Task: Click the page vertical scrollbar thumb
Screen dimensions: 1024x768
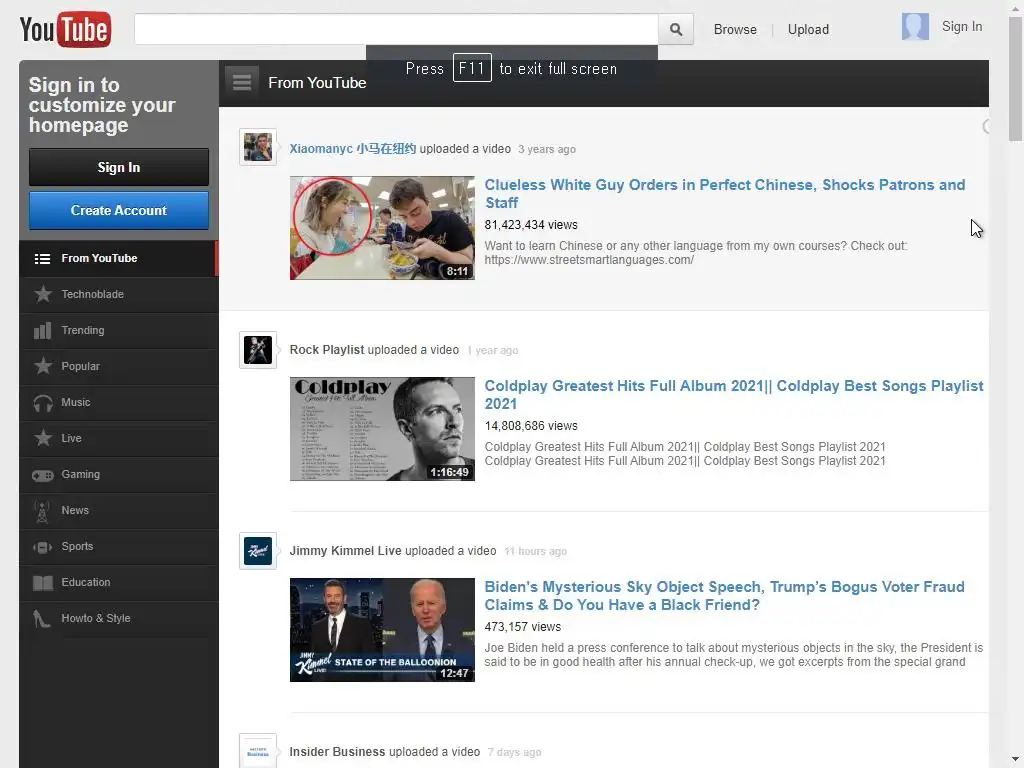Action: pos(1015,78)
